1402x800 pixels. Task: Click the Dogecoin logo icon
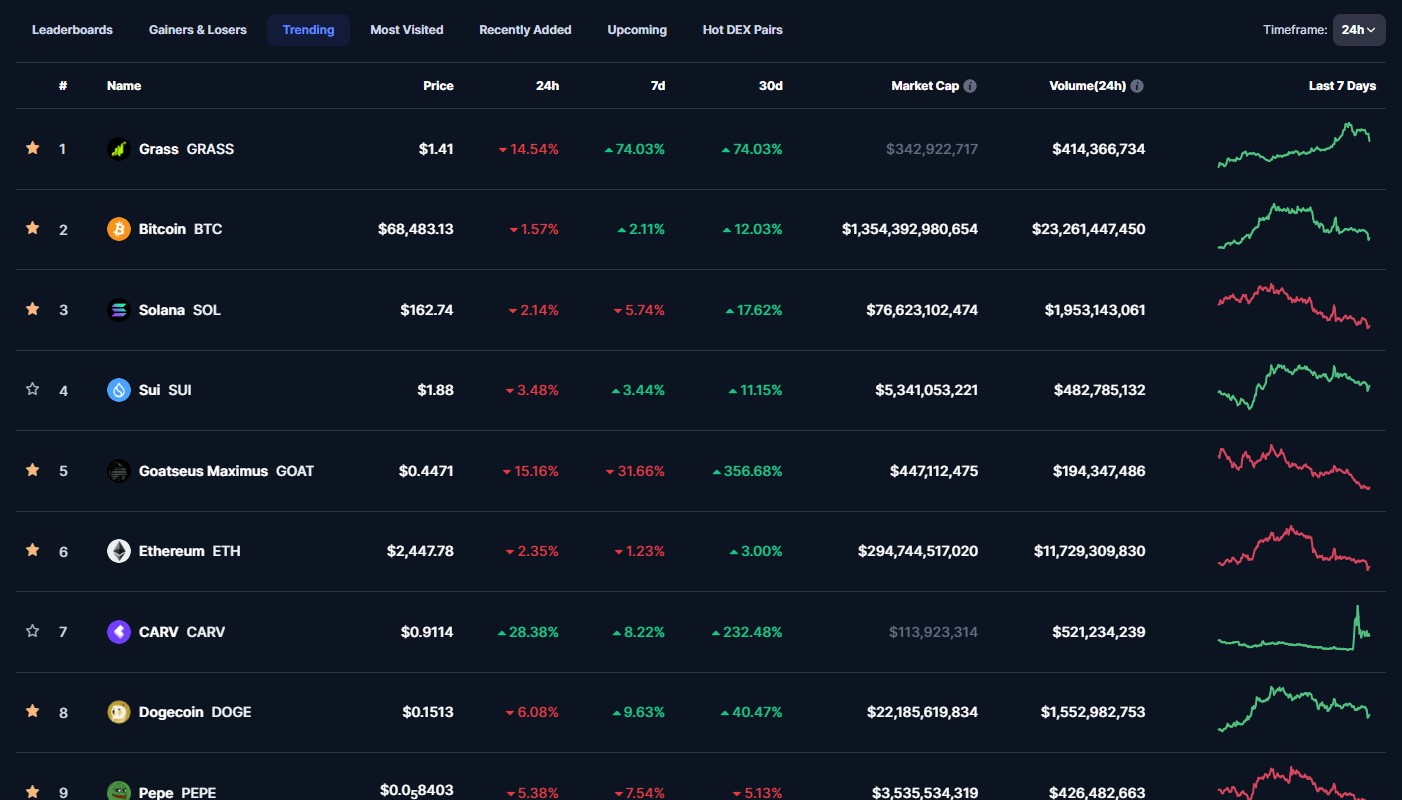[x=119, y=712]
